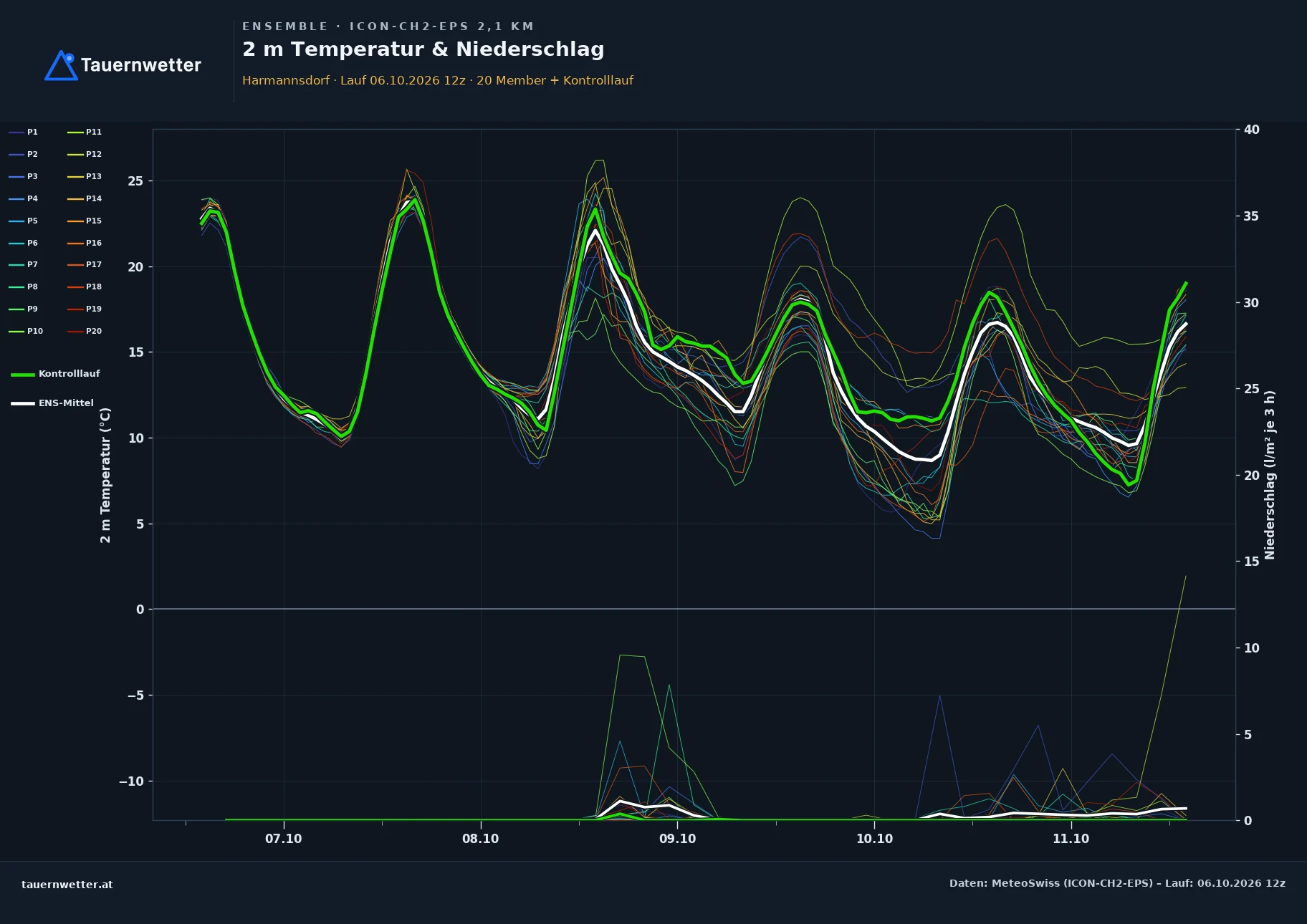Image resolution: width=1307 pixels, height=924 pixels.
Task: Click the 40 tick on the precipitation axis
Action: (1251, 130)
